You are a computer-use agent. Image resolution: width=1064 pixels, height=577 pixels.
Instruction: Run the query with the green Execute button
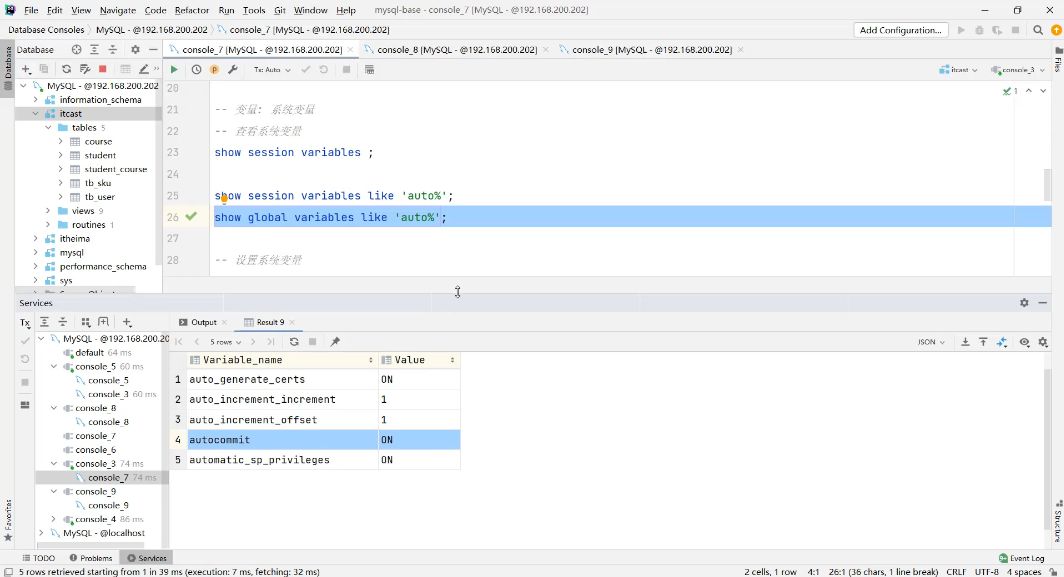pyautogui.click(x=174, y=70)
